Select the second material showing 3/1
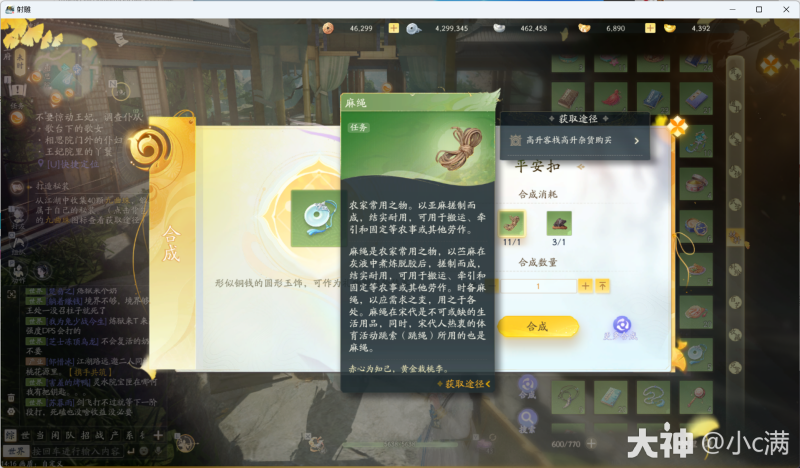Viewport: 800px width, 468px height. click(x=559, y=224)
